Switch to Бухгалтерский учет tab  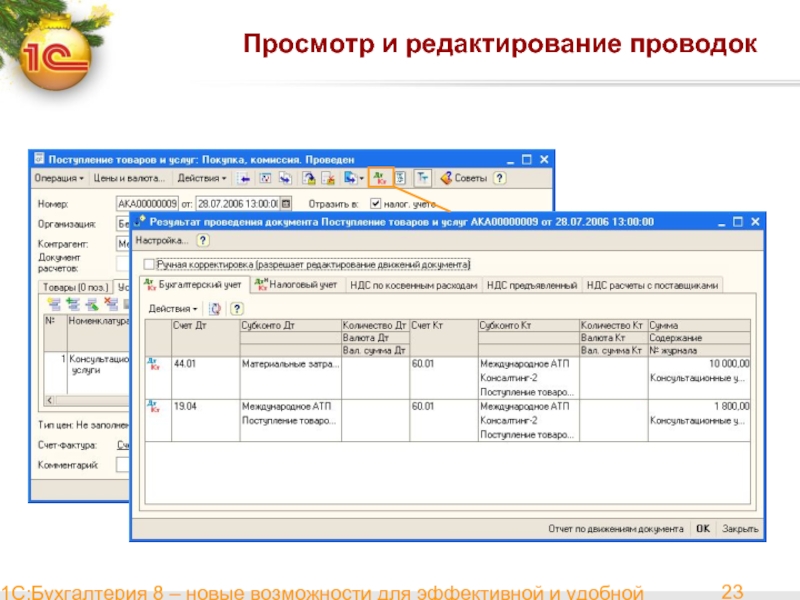coord(194,285)
